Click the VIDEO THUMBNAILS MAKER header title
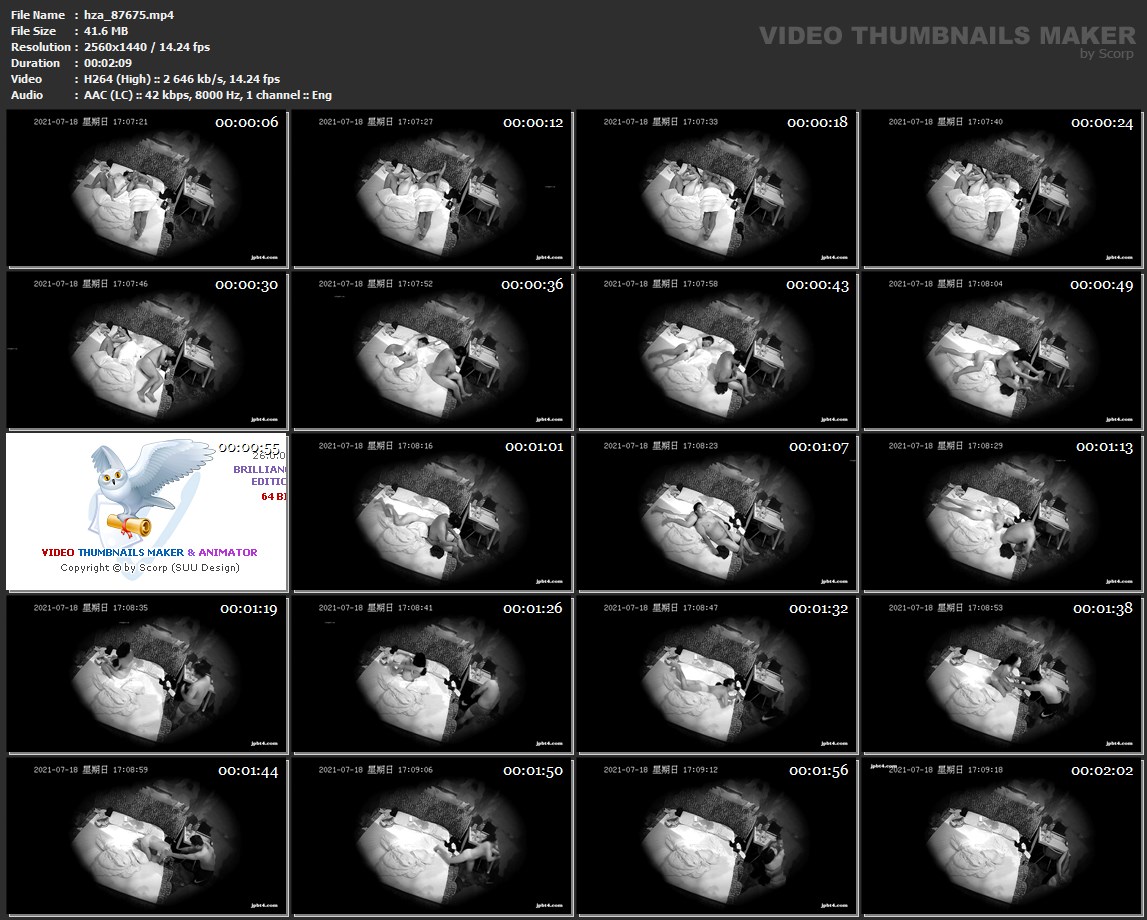 (947, 35)
